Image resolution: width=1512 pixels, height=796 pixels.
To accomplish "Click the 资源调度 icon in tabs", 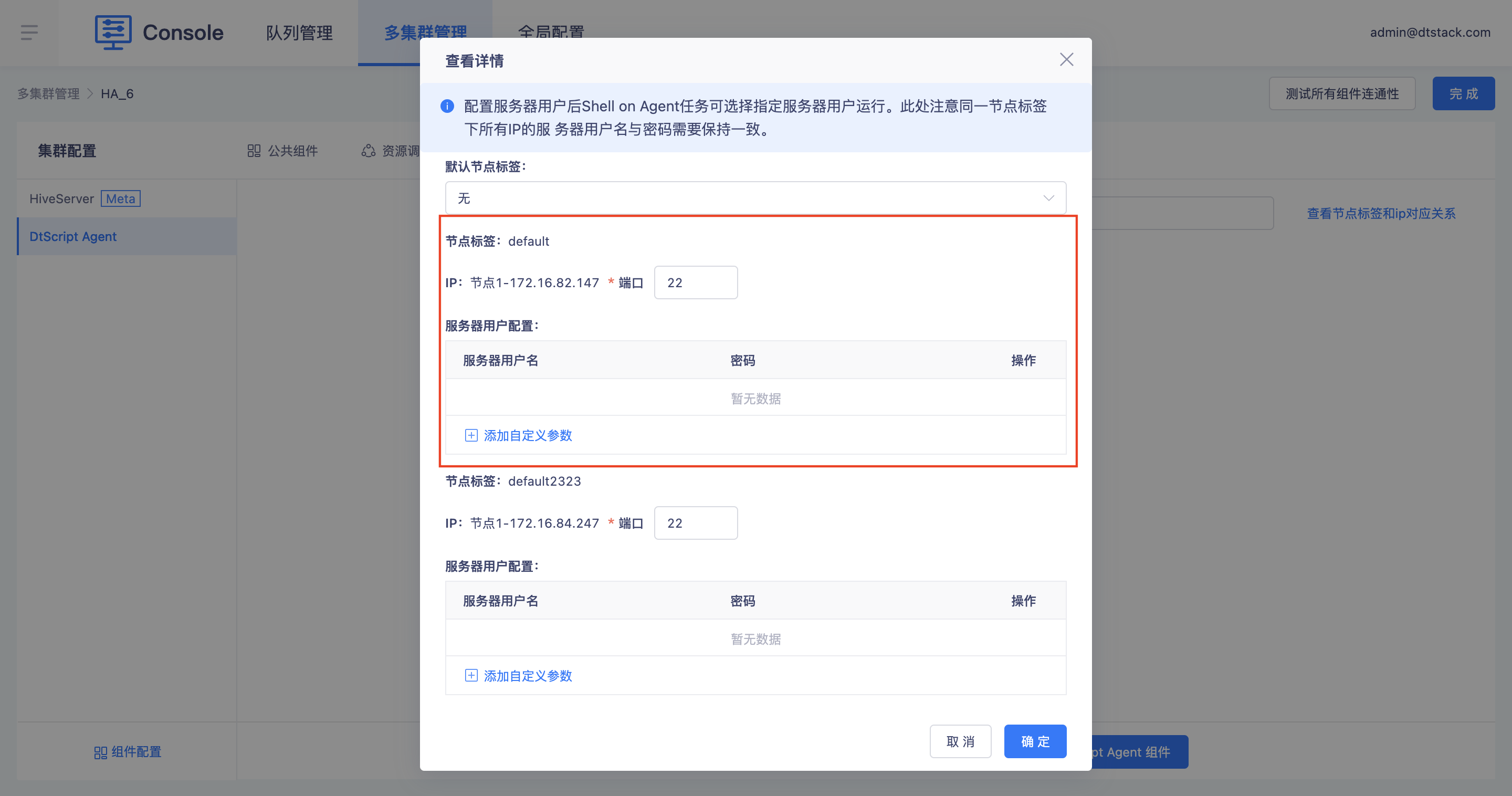I will (x=368, y=151).
